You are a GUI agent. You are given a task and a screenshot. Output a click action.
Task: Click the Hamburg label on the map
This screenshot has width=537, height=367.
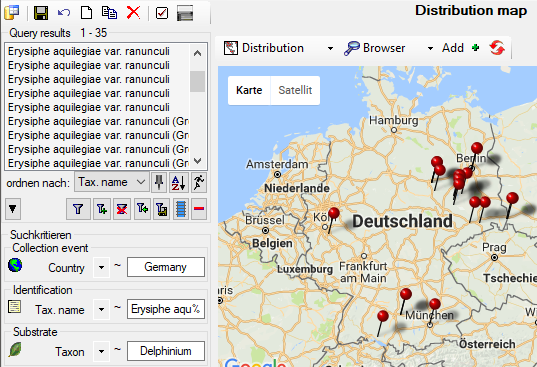(x=394, y=120)
